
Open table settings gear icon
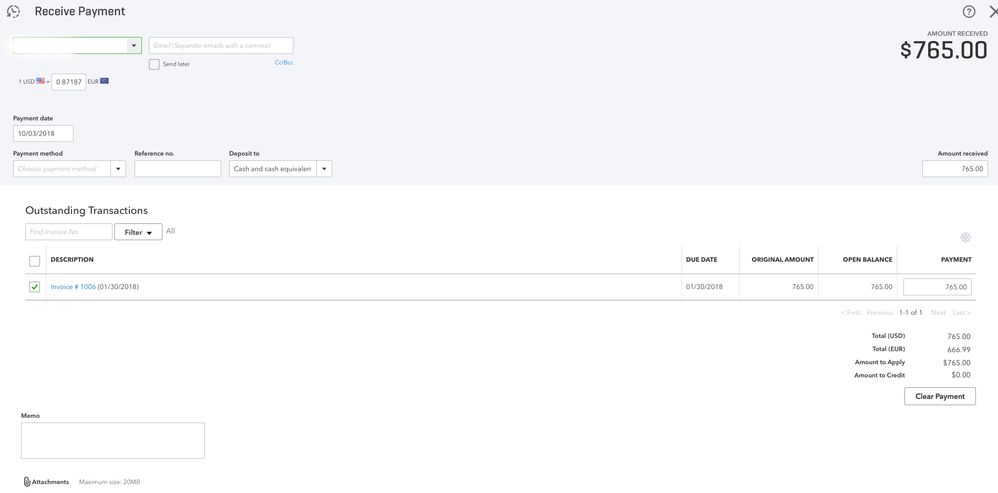[965, 237]
